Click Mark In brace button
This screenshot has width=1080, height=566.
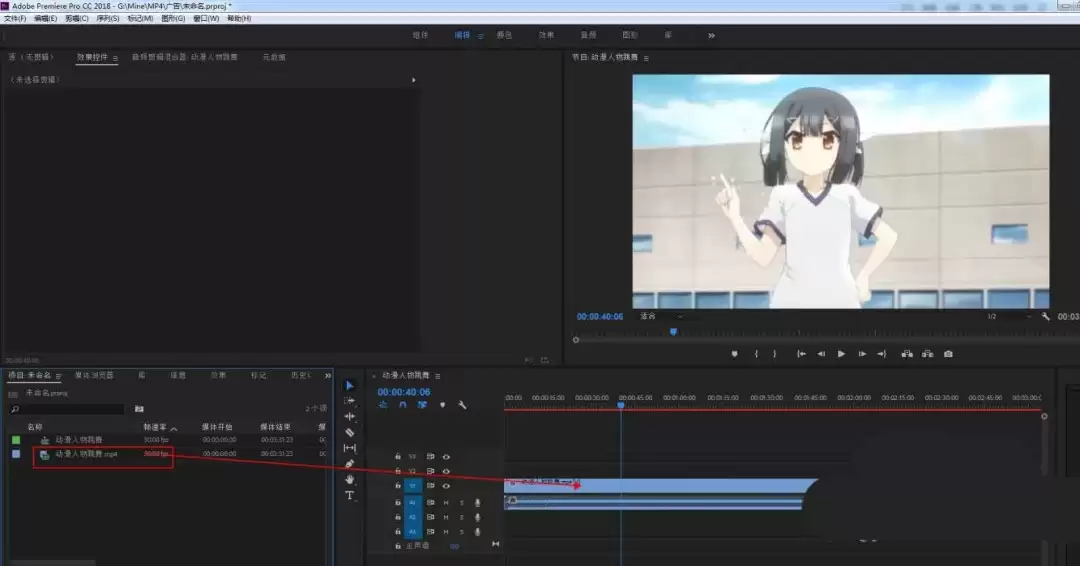756,354
